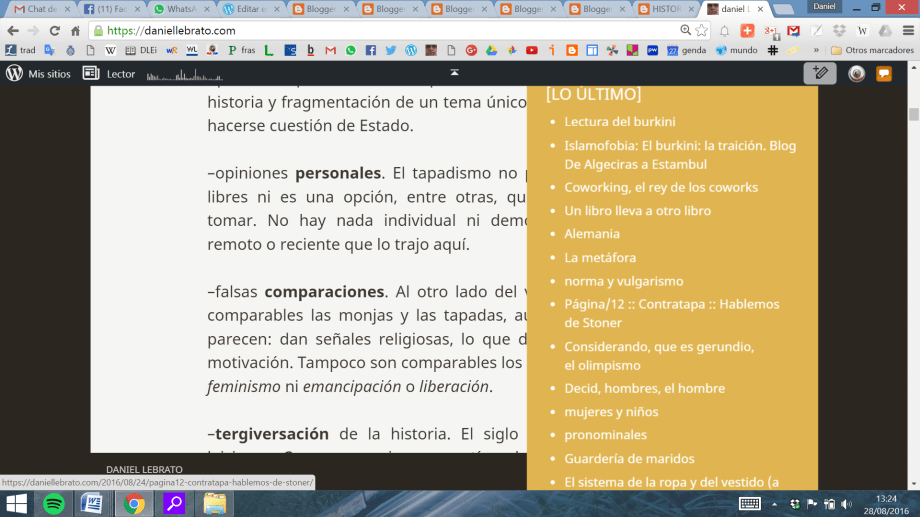Switch to the WordPress Editar tab
Screen dimensions: 920x517
coord(250,9)
